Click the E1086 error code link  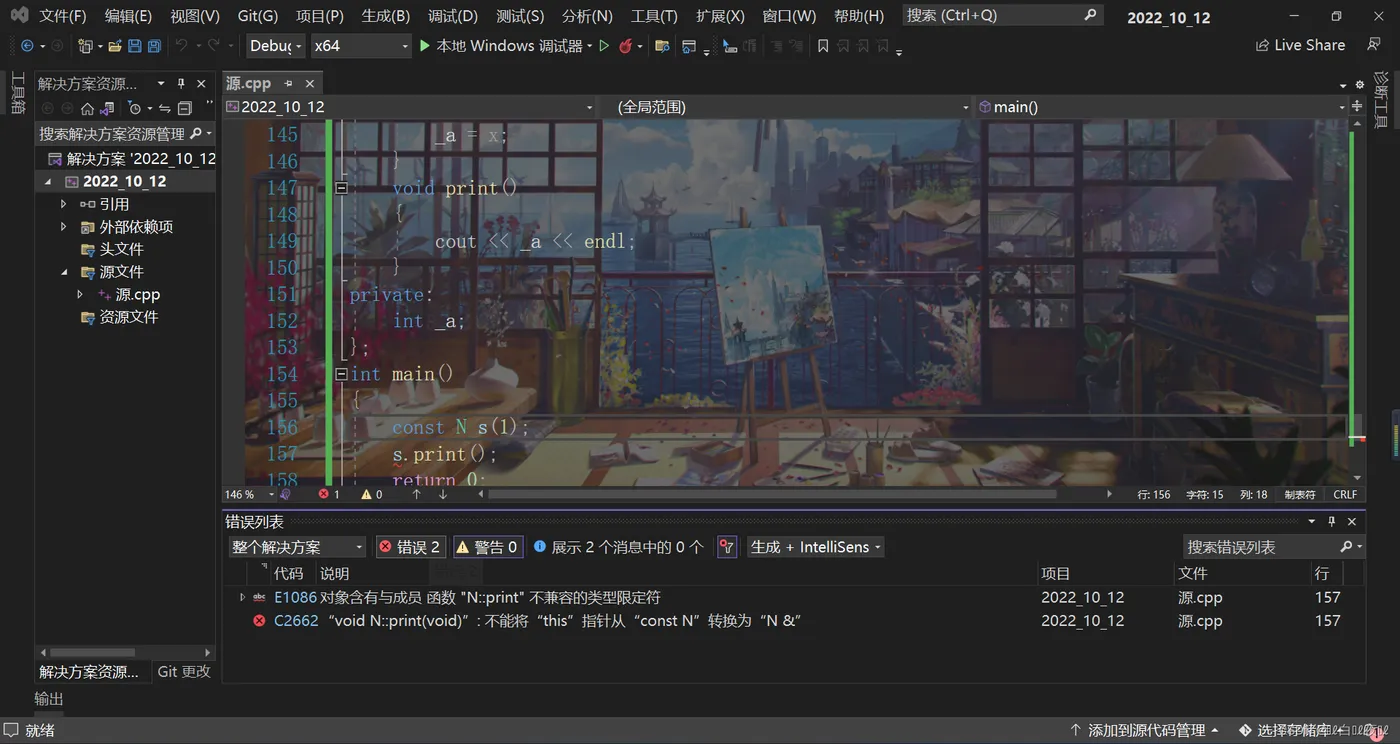295,598
